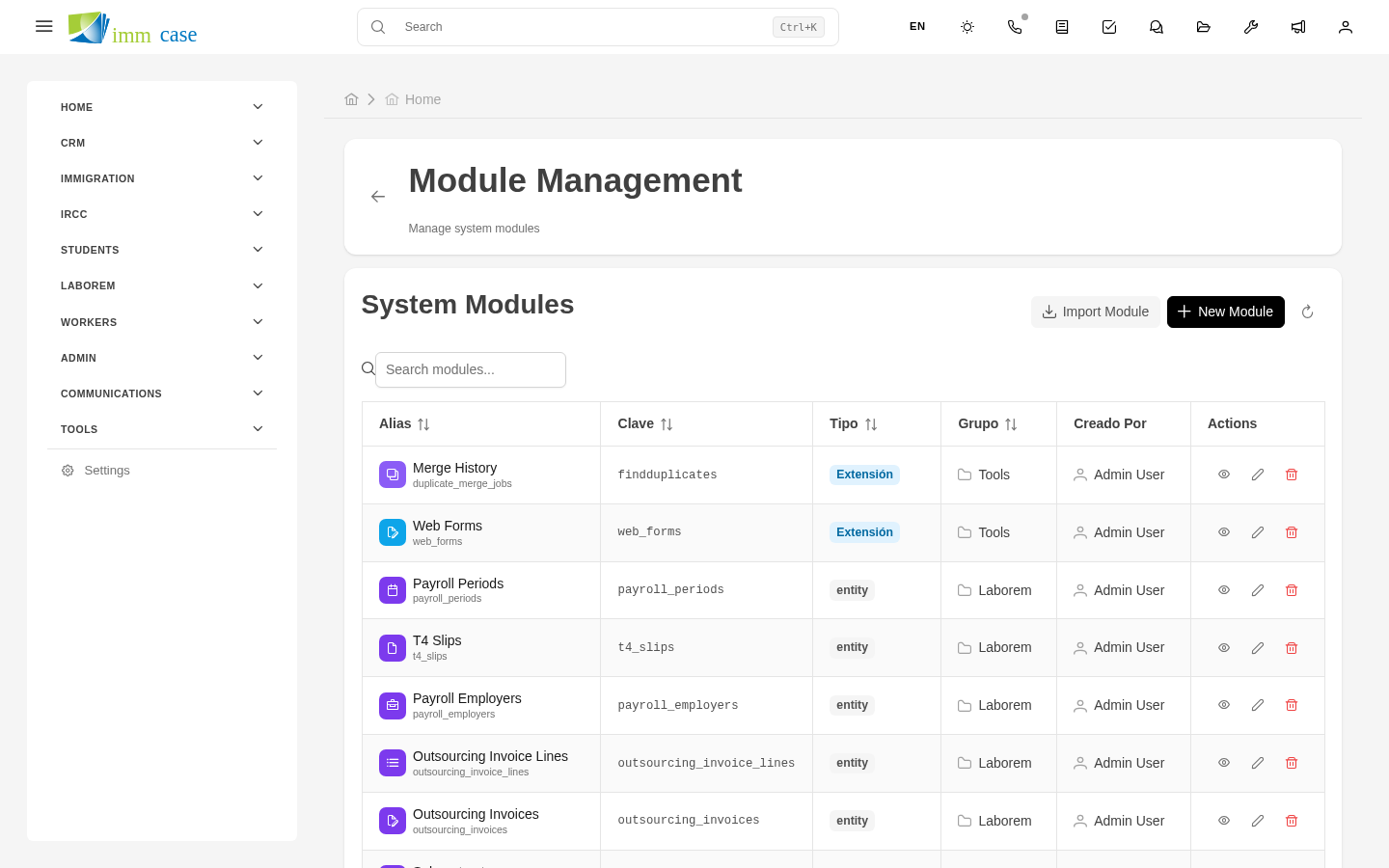Expand the STUDENTS sidebar section
Image resolution: width=1389 pixels, height=868 pixels.
162,250
